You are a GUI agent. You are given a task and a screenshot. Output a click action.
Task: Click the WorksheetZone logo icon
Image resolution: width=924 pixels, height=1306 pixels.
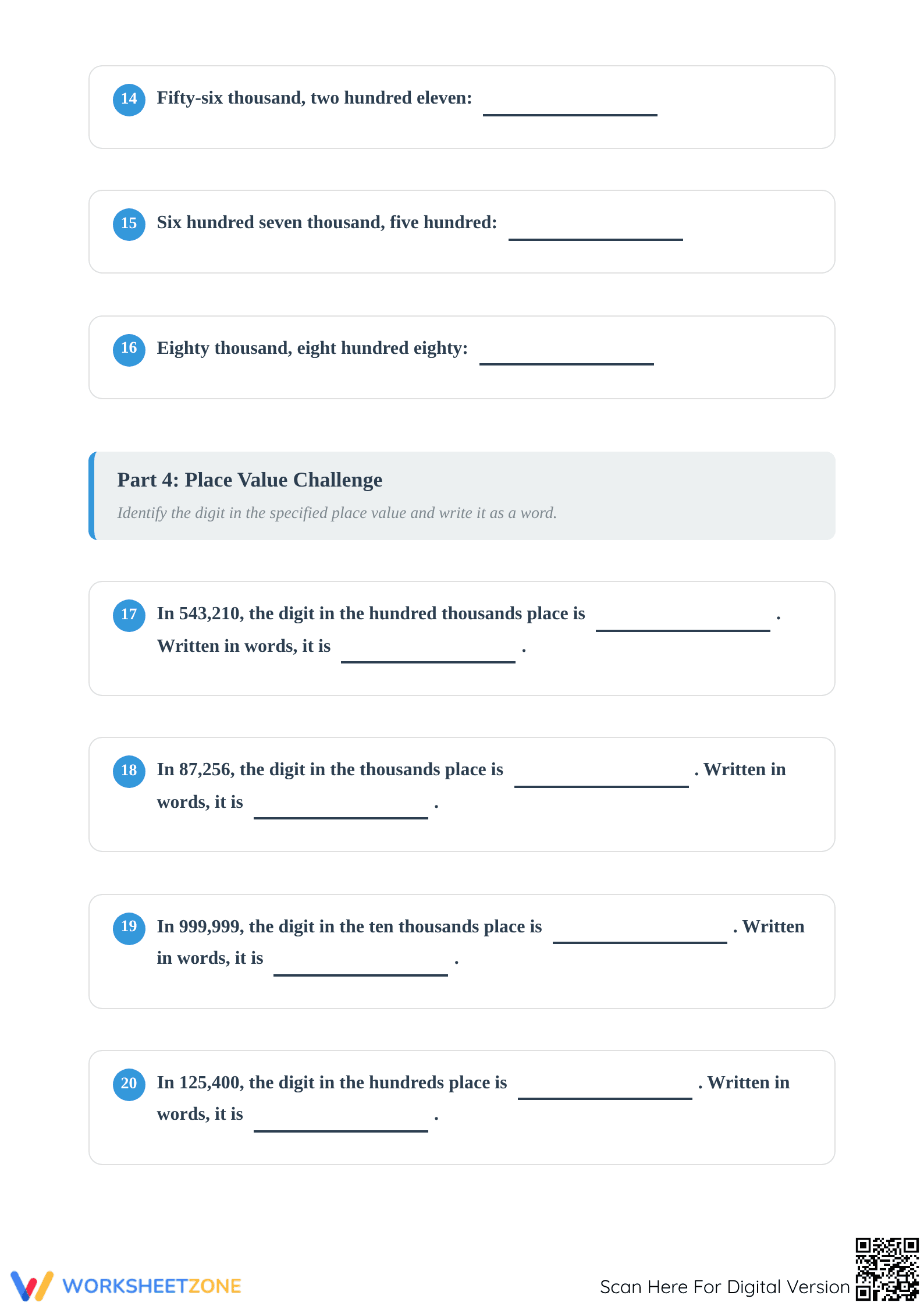[32, 1286]
